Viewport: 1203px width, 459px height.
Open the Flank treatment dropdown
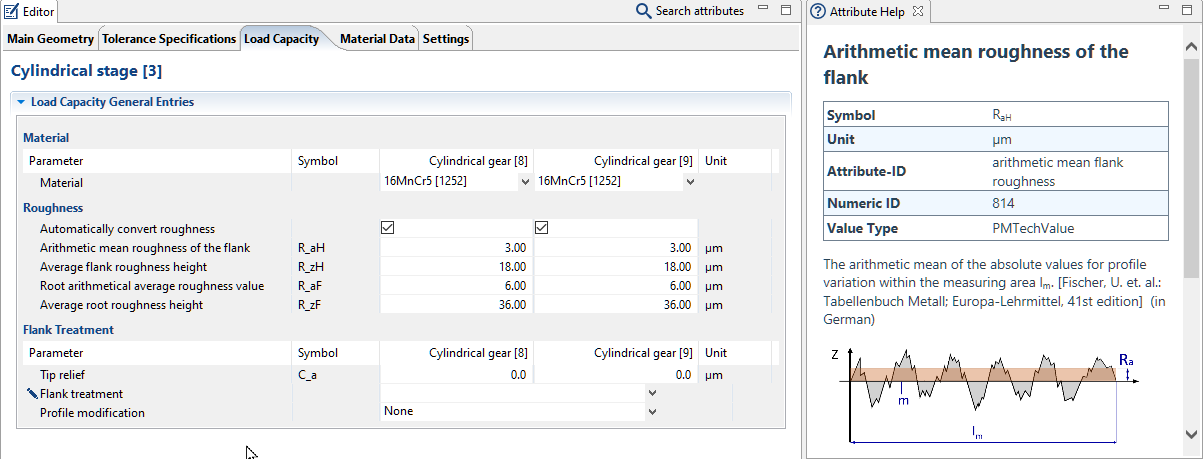pyautogui.click(x=652, y=394)
